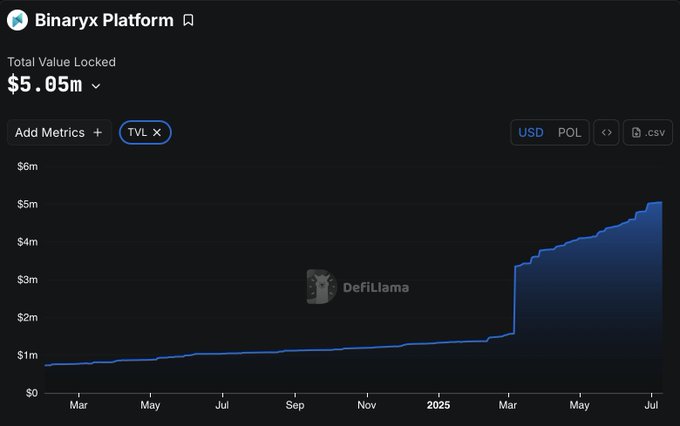Click the $5.05m TVL value
This screenshot has width=680, height=426.
45,84
